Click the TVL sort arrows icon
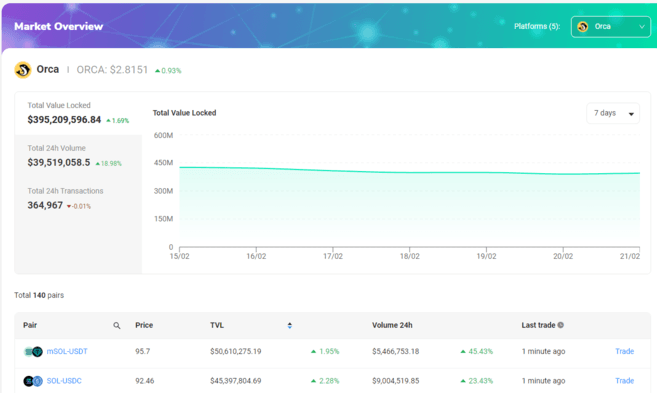Screen dimensions: 657x393 (x=290, y=326)
